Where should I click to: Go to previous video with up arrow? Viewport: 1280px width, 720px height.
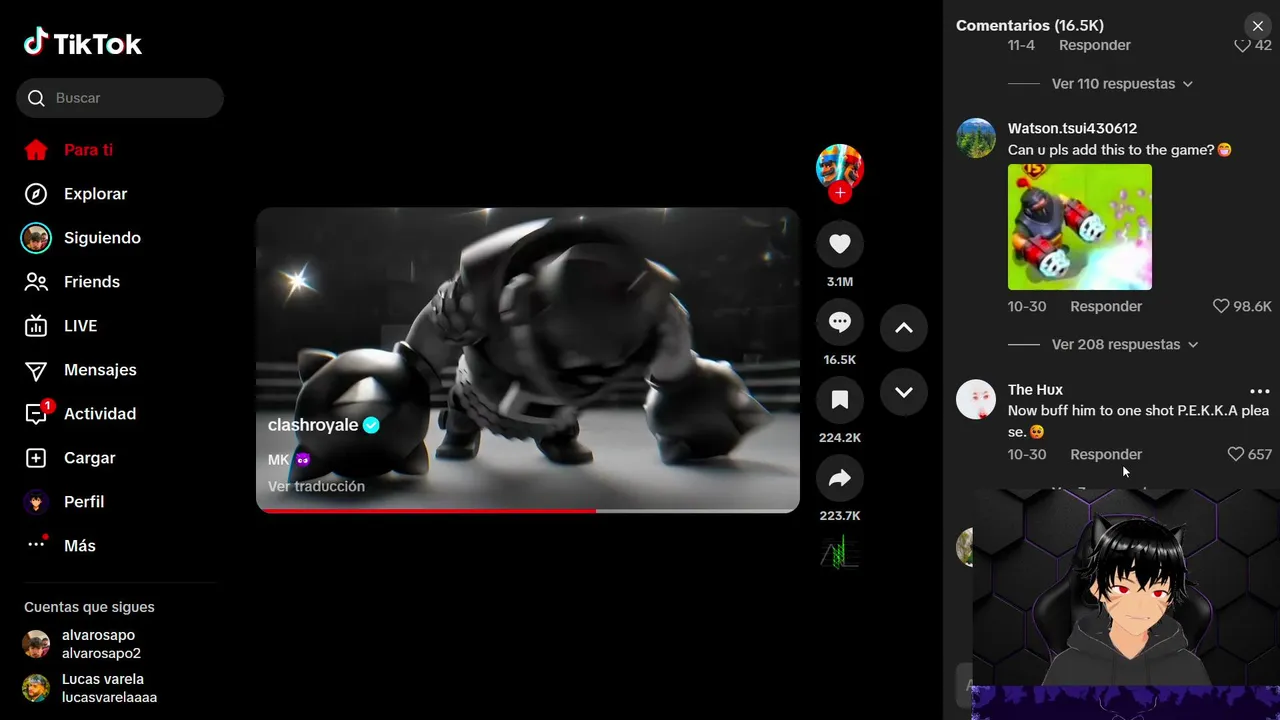coord(904,328)
